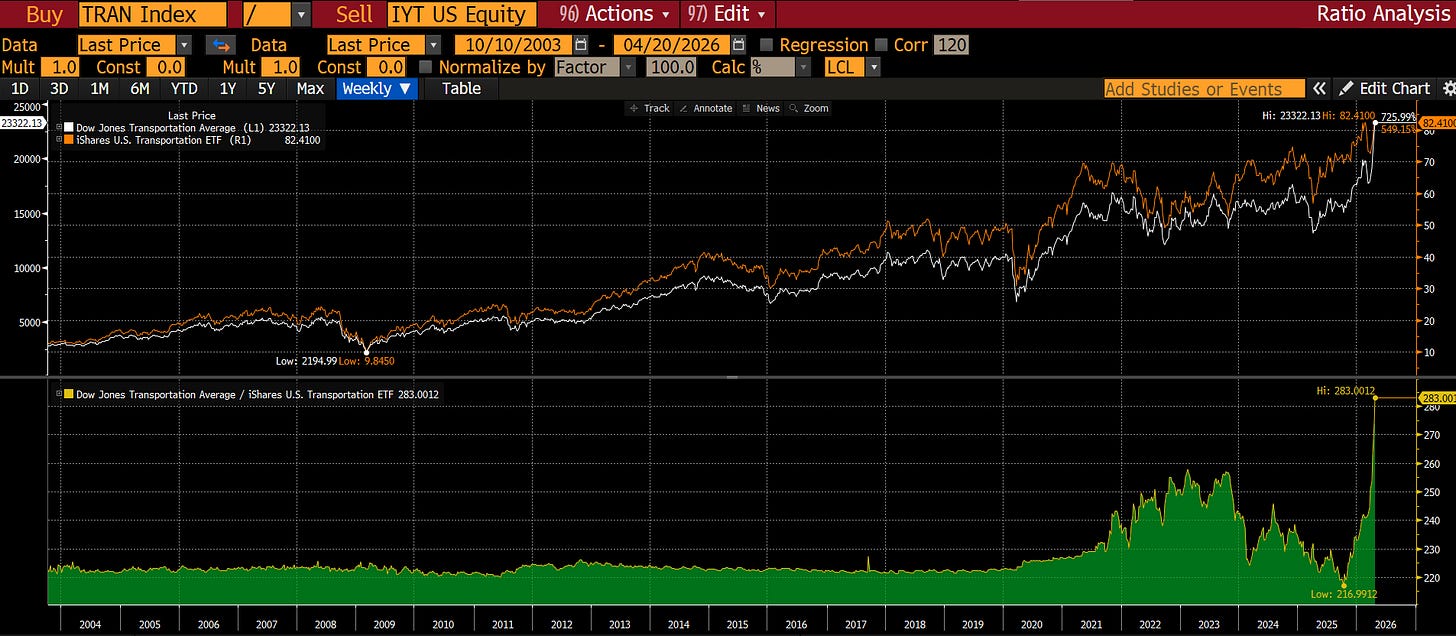Click the first Const 0.0 field
The width and height of the screenshot is (1456, 636).
click(166, 67)
